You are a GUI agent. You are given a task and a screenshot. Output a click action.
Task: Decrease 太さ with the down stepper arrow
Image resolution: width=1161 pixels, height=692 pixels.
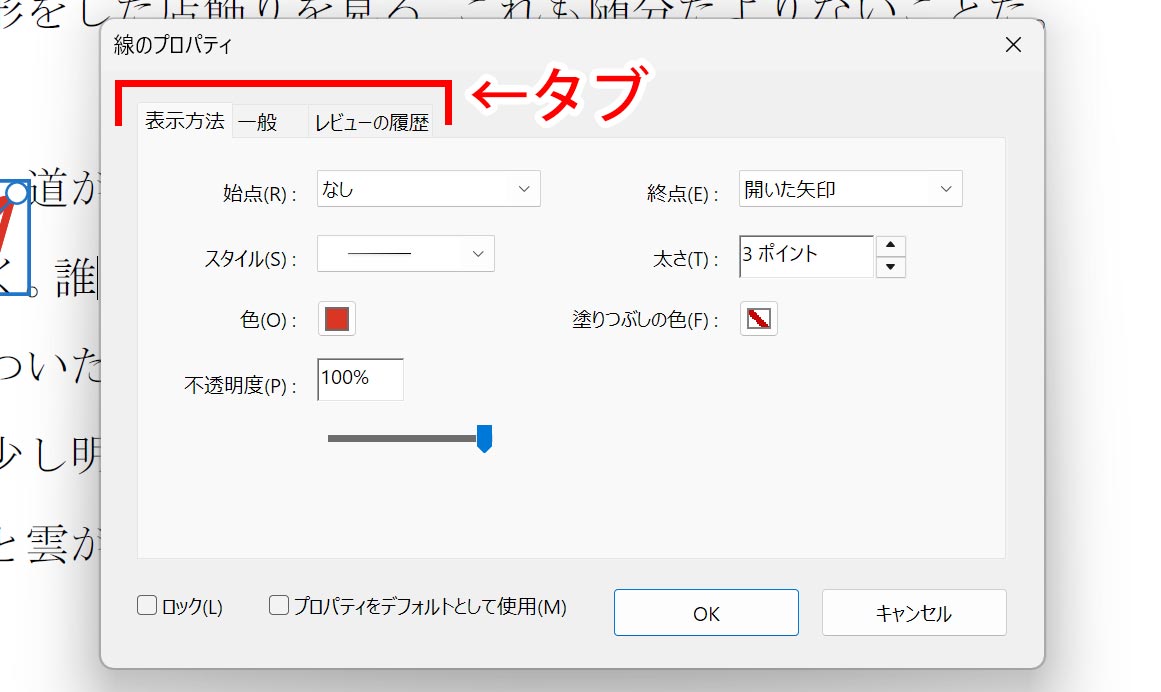click(891, 265)
